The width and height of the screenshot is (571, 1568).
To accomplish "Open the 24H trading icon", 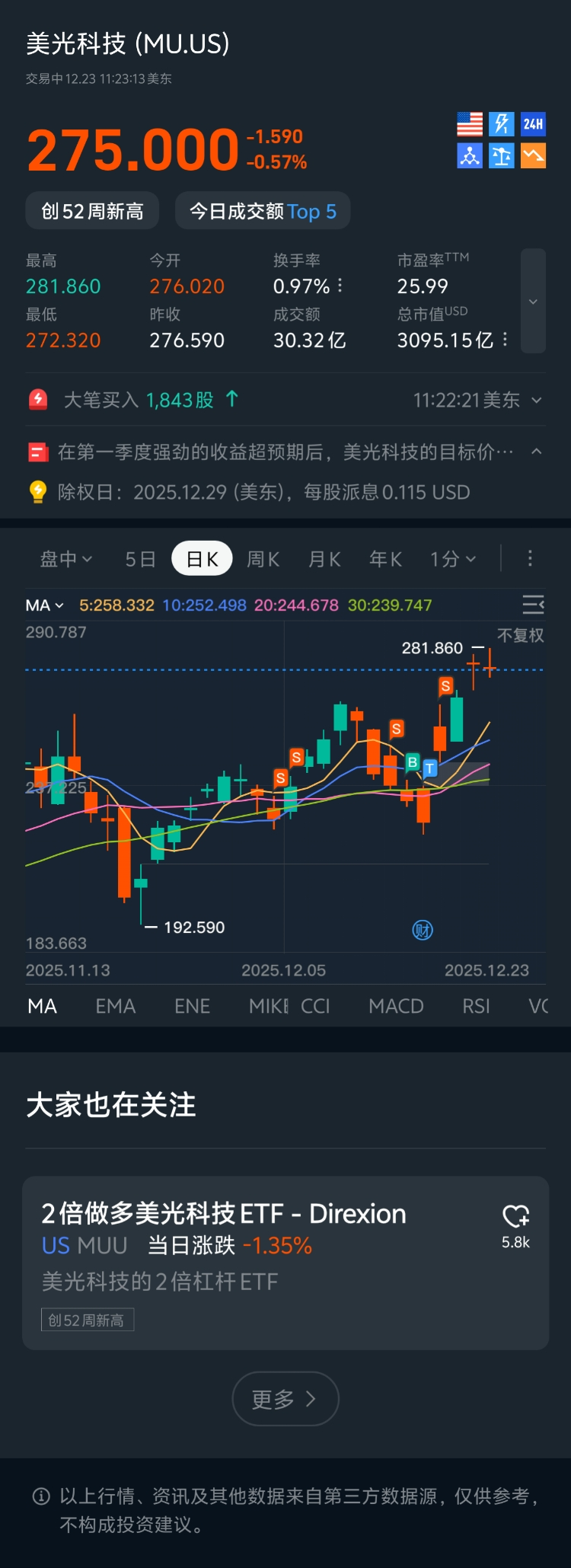I will 533,124.
